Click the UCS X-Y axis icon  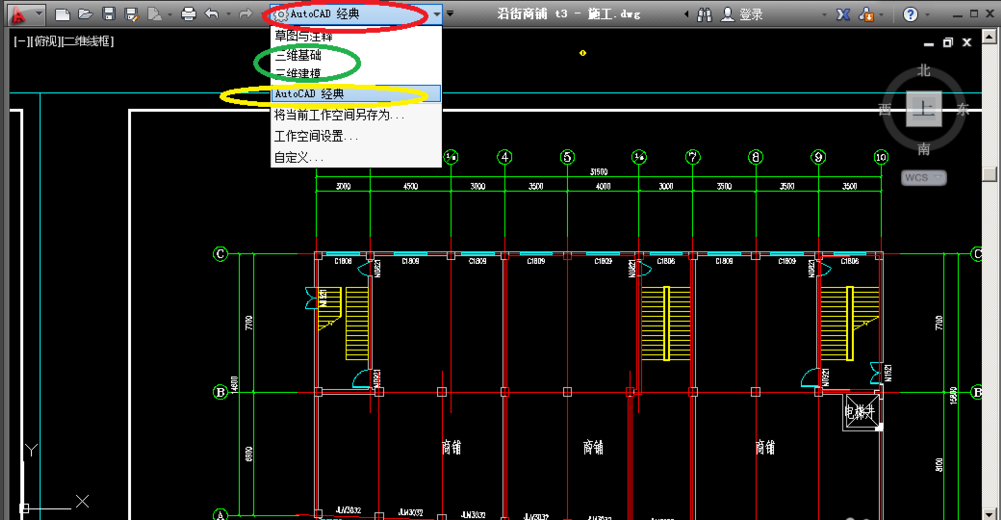[54, 479]
